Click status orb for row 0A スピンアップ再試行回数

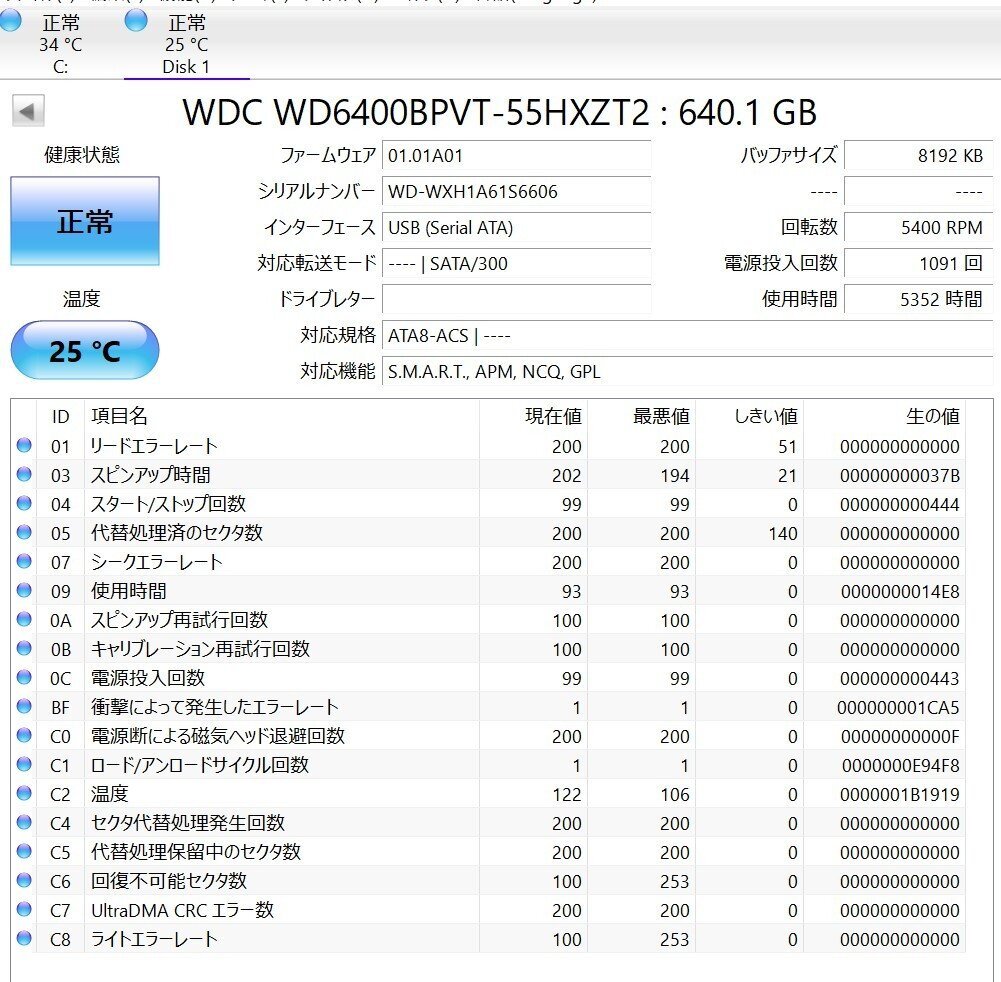point(24,619)
